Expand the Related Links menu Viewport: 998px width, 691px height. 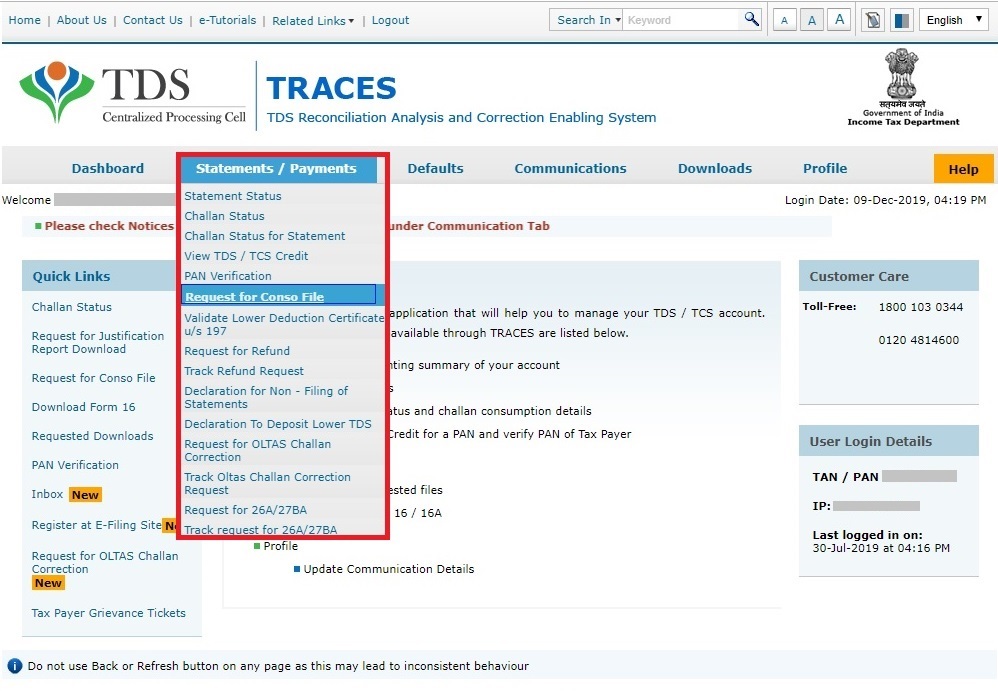click(313, 21)
